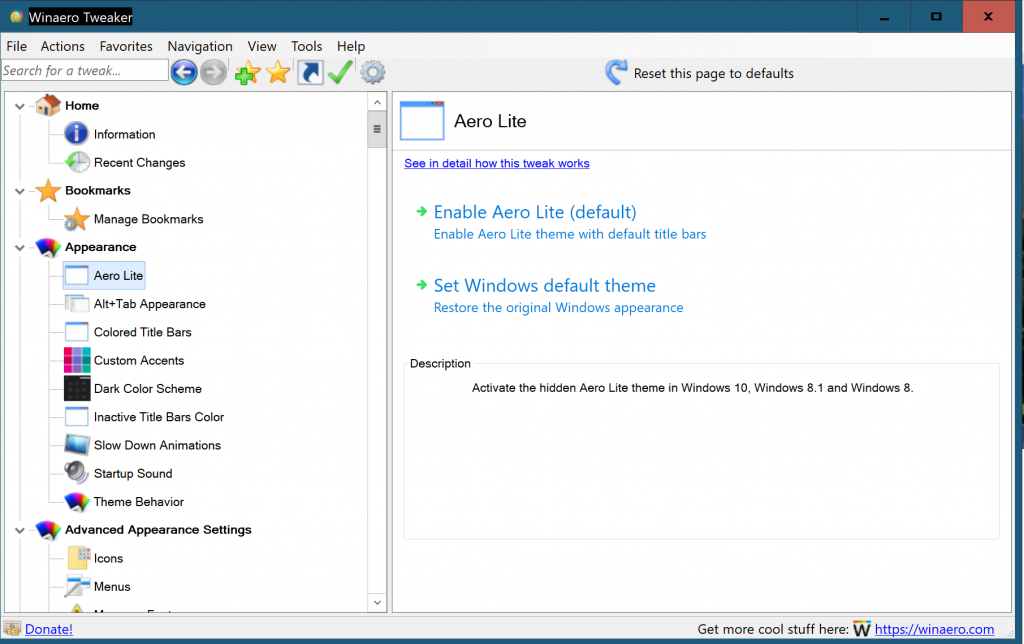This screenshot has width=1024, height=644.
Task: Click the Theme Behavior fan icon
Action: pyautogui.click(x=77, y=502)
